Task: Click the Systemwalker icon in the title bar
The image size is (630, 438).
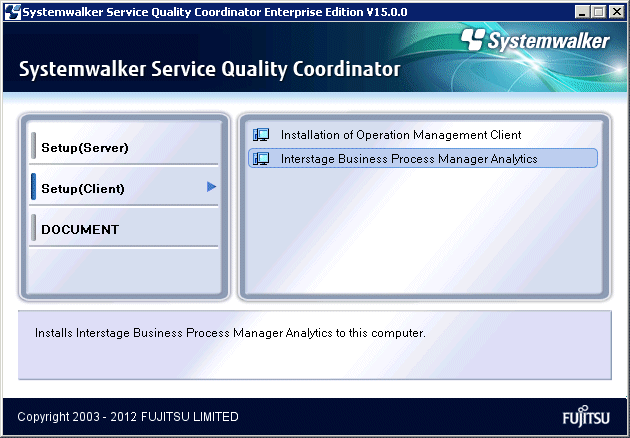Action: (x=12, y=12)
